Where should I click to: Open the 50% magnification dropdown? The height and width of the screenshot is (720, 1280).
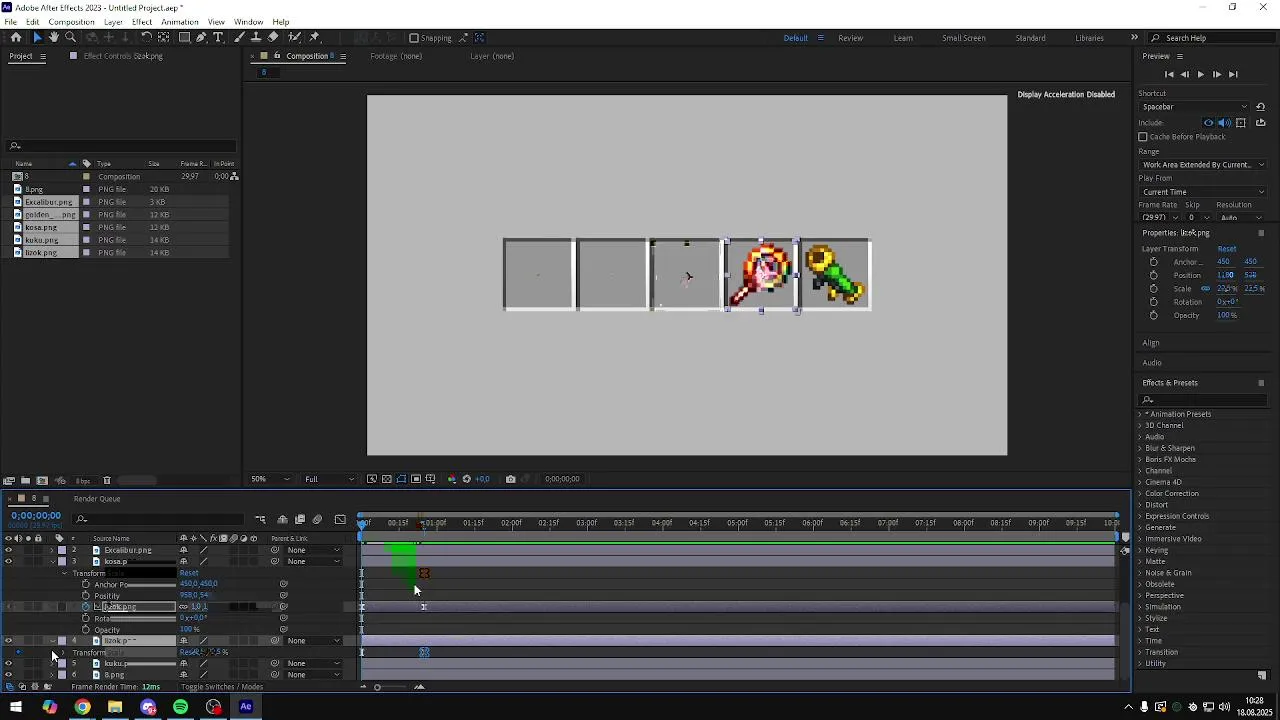point(272,479)
